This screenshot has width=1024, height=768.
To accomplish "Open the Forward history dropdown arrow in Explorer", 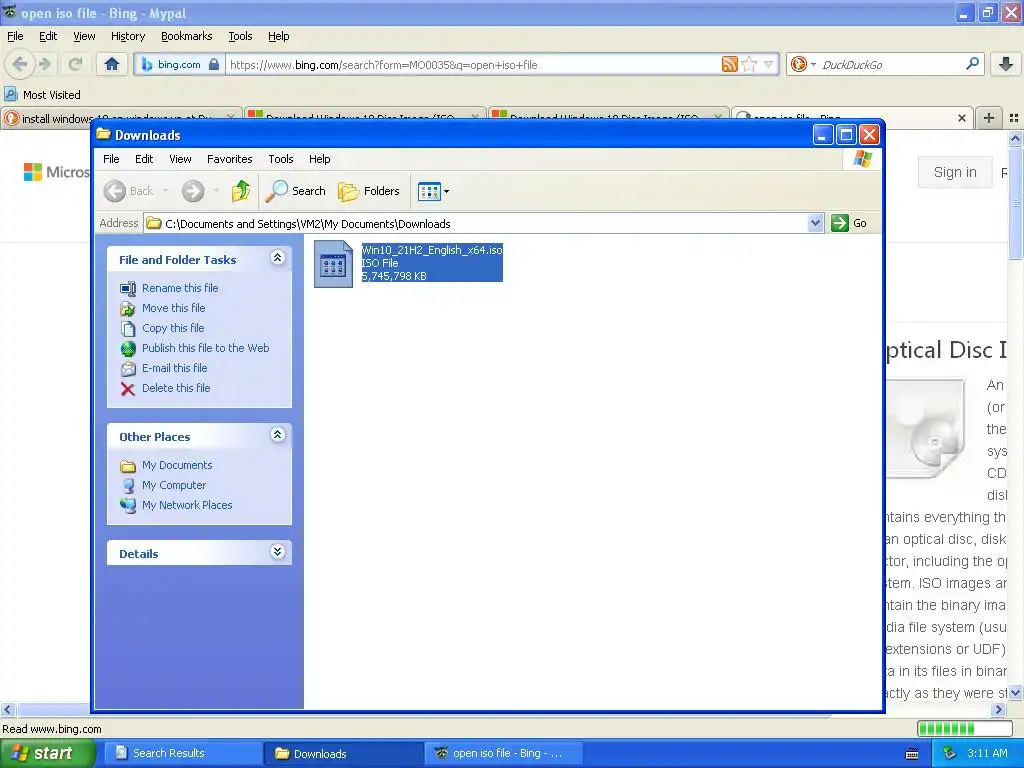I will click(216, 191).
